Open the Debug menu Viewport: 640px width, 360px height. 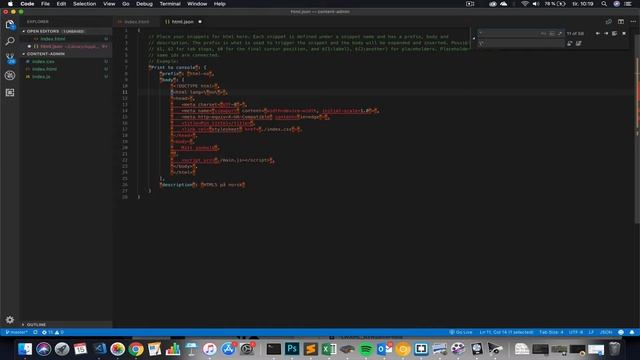[144, 4]
